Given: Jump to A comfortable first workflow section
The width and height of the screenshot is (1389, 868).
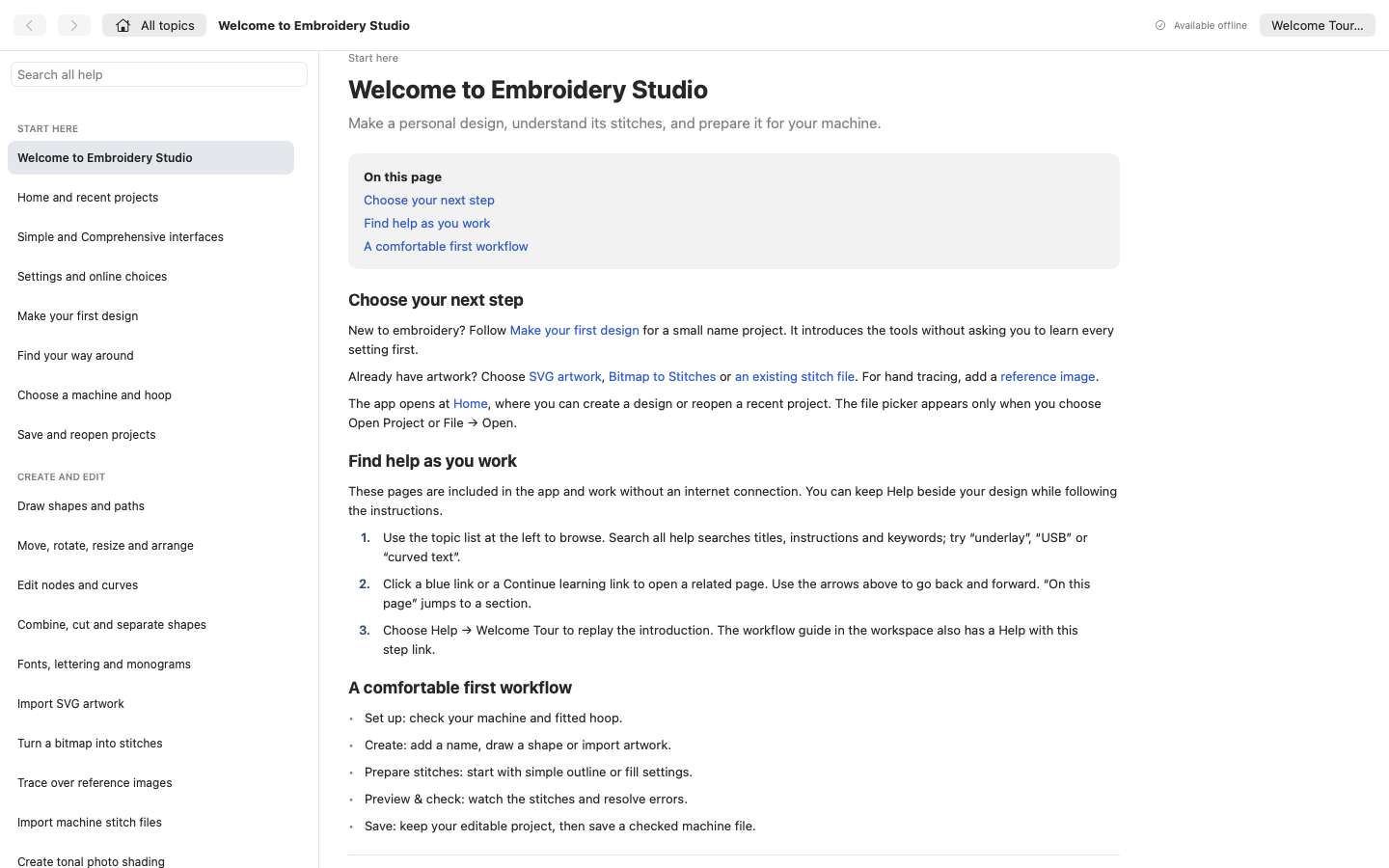Looking at the screenshot, I should (446, 247).
